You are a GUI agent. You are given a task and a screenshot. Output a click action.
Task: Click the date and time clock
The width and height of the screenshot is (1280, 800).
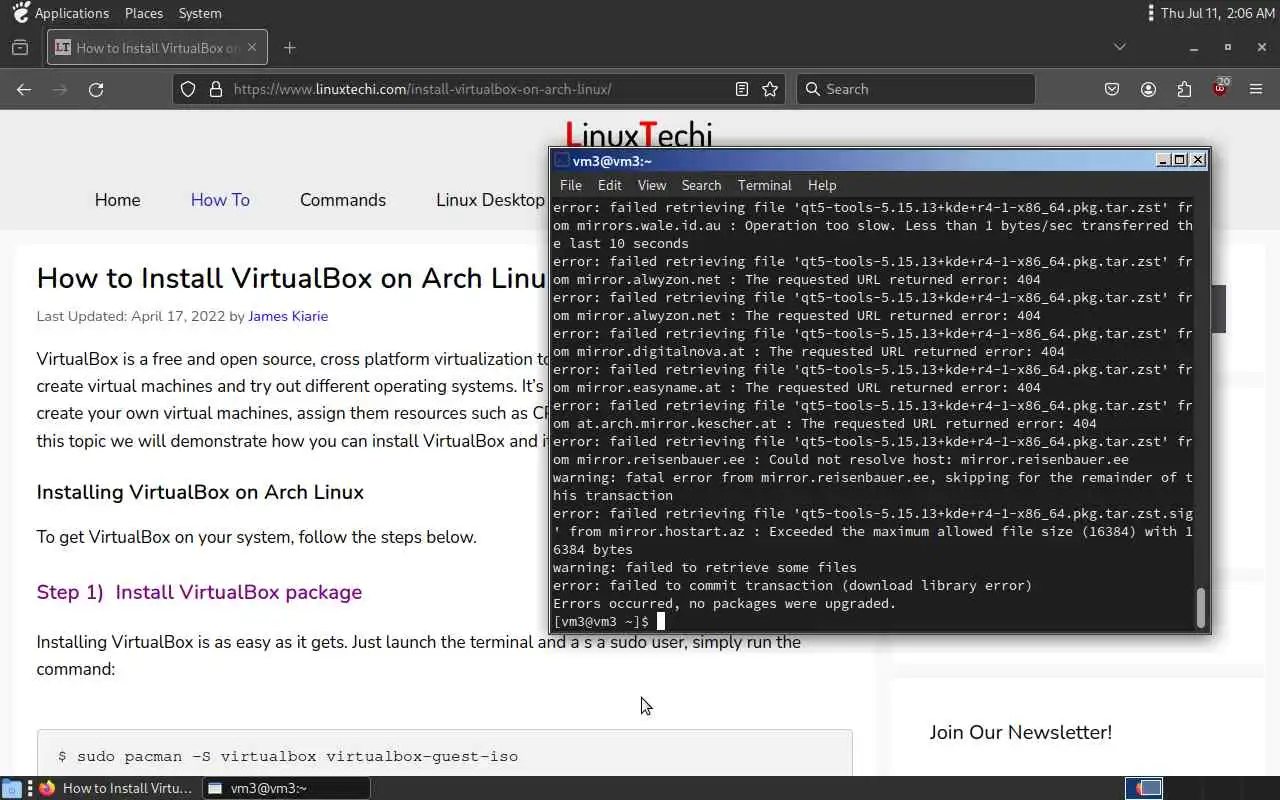click(1218, 13)
